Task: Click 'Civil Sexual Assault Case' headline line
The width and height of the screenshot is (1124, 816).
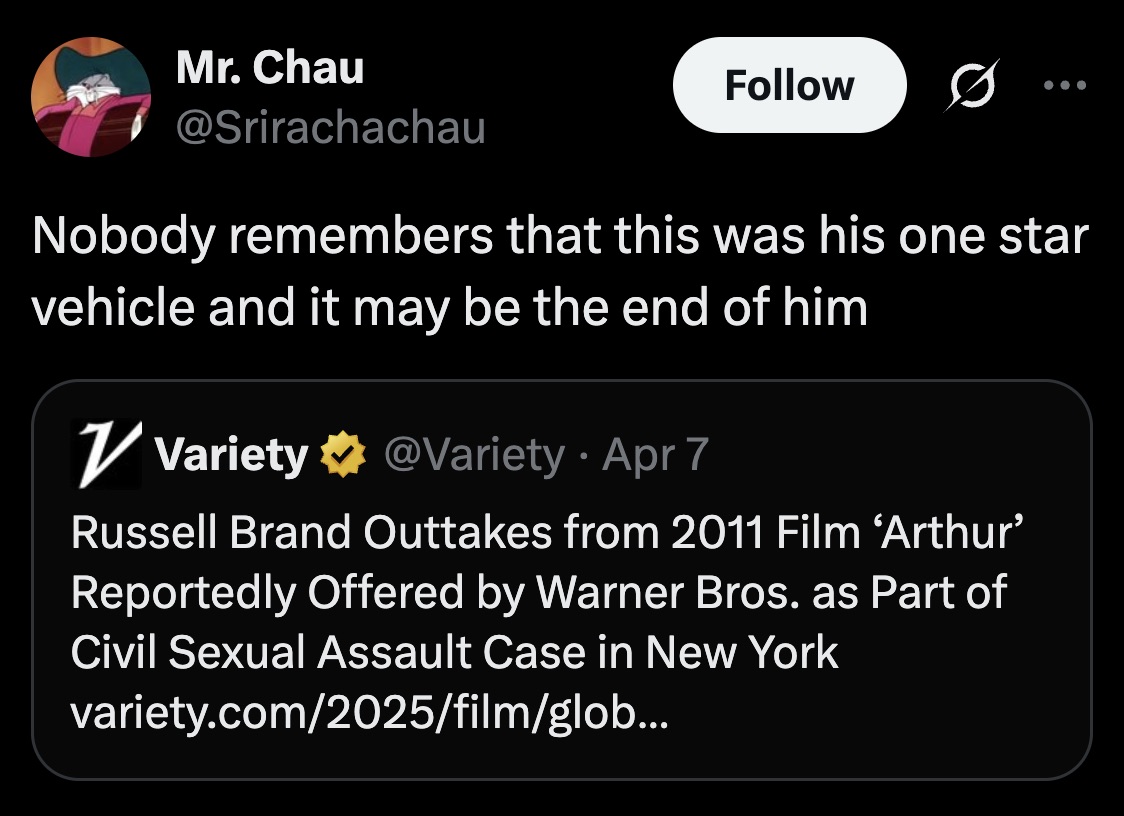Action: point(454,653)
